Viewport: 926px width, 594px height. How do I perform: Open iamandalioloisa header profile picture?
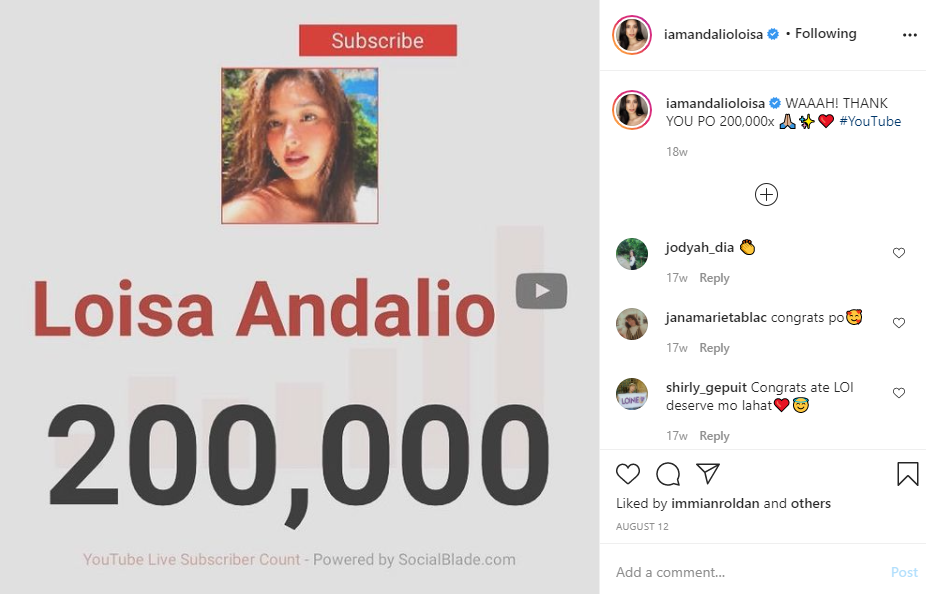pos(632,35)
